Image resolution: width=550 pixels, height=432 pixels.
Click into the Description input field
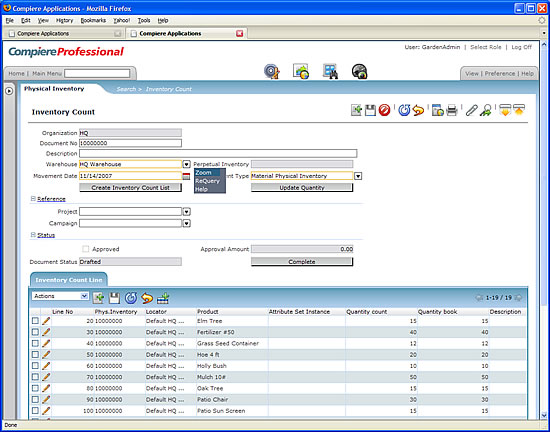pos(218,154)
